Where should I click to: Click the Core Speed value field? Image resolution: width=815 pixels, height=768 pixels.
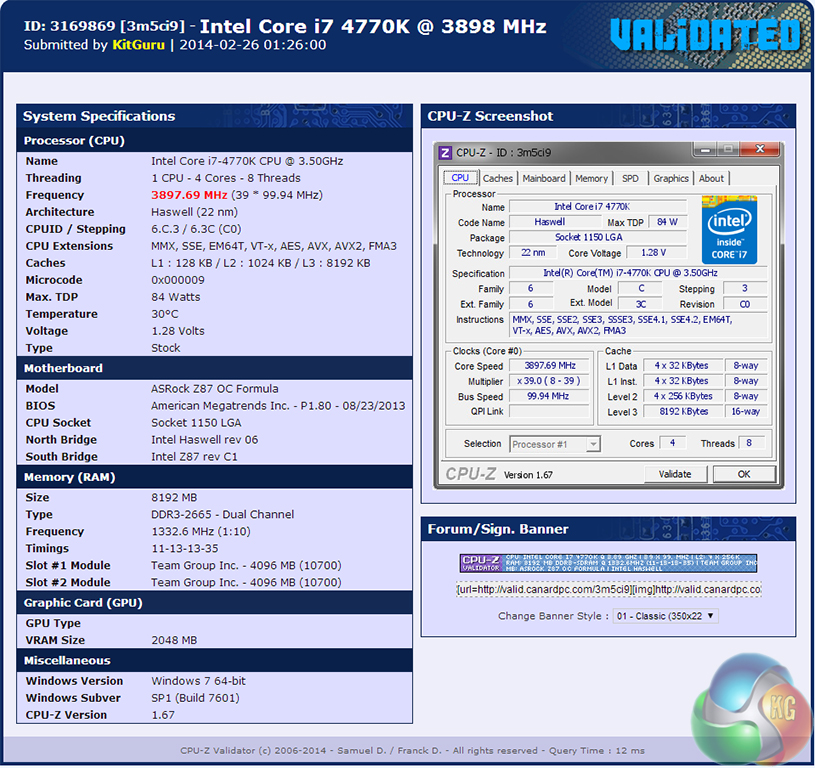coord(549,366)
